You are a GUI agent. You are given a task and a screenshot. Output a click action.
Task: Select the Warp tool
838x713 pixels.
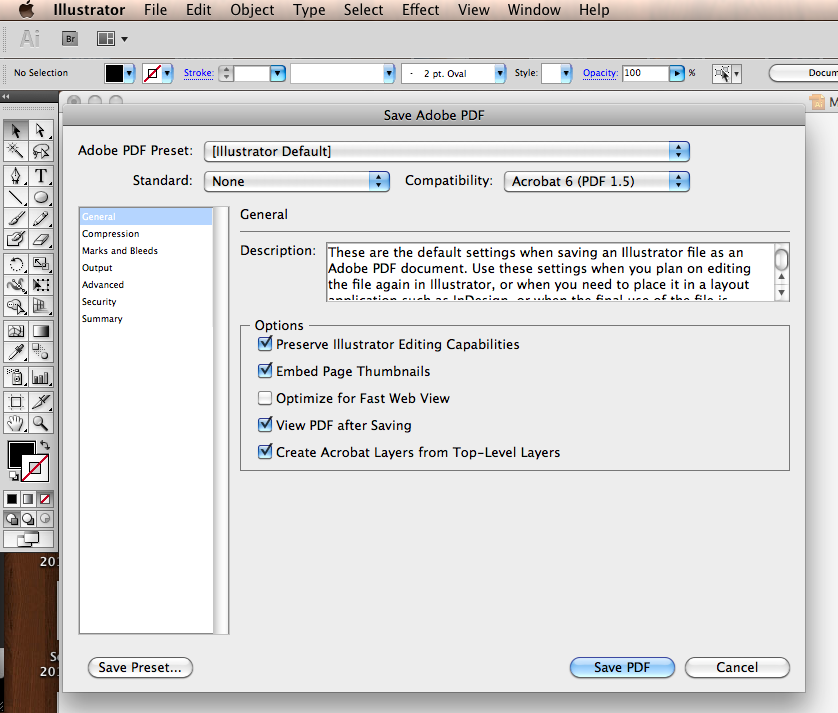(16, 285)
